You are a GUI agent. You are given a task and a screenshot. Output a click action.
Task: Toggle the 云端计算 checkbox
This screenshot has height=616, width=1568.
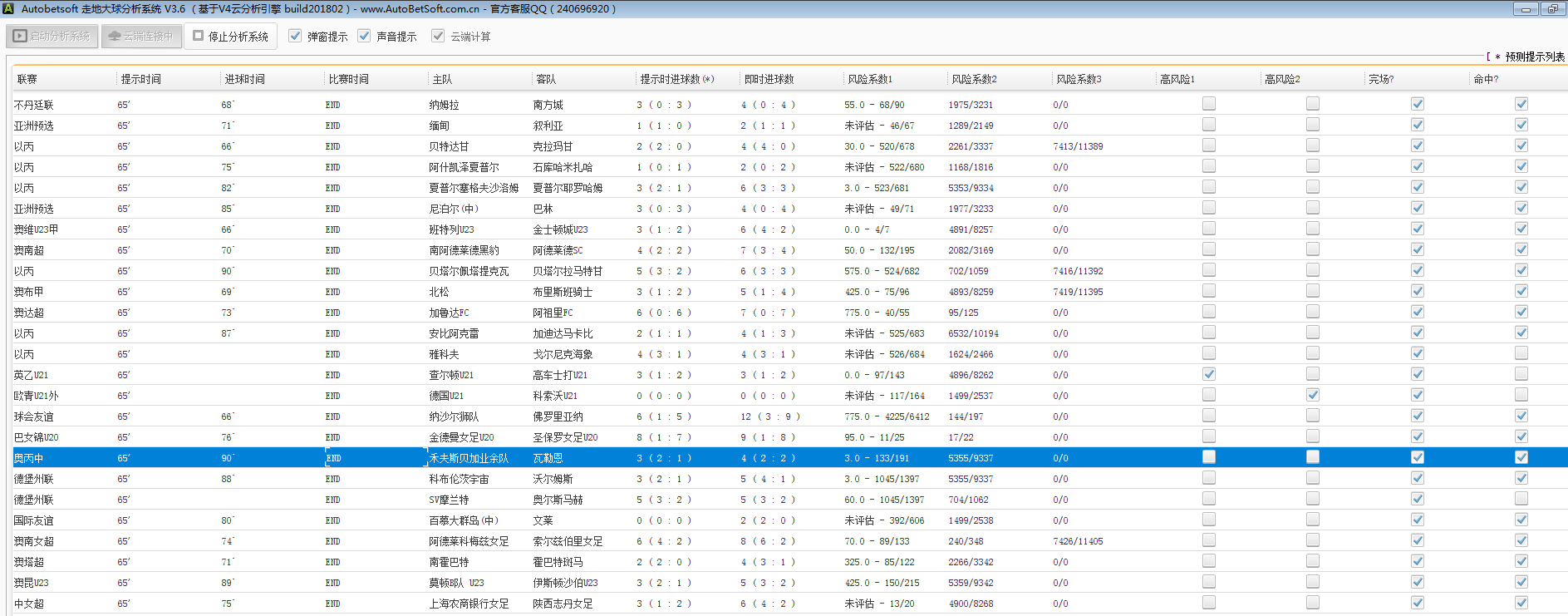click(x=438, y=36)
